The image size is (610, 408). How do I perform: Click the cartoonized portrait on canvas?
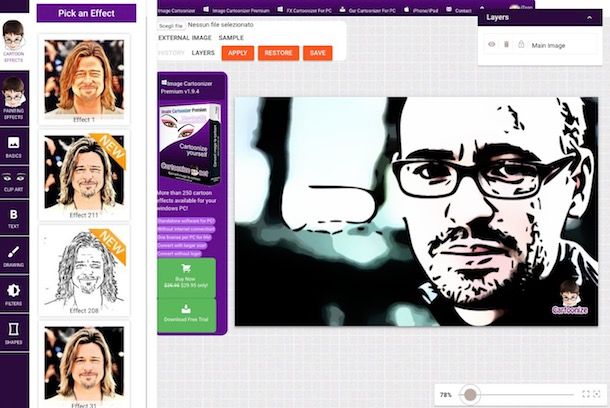[x=416, y=211]
